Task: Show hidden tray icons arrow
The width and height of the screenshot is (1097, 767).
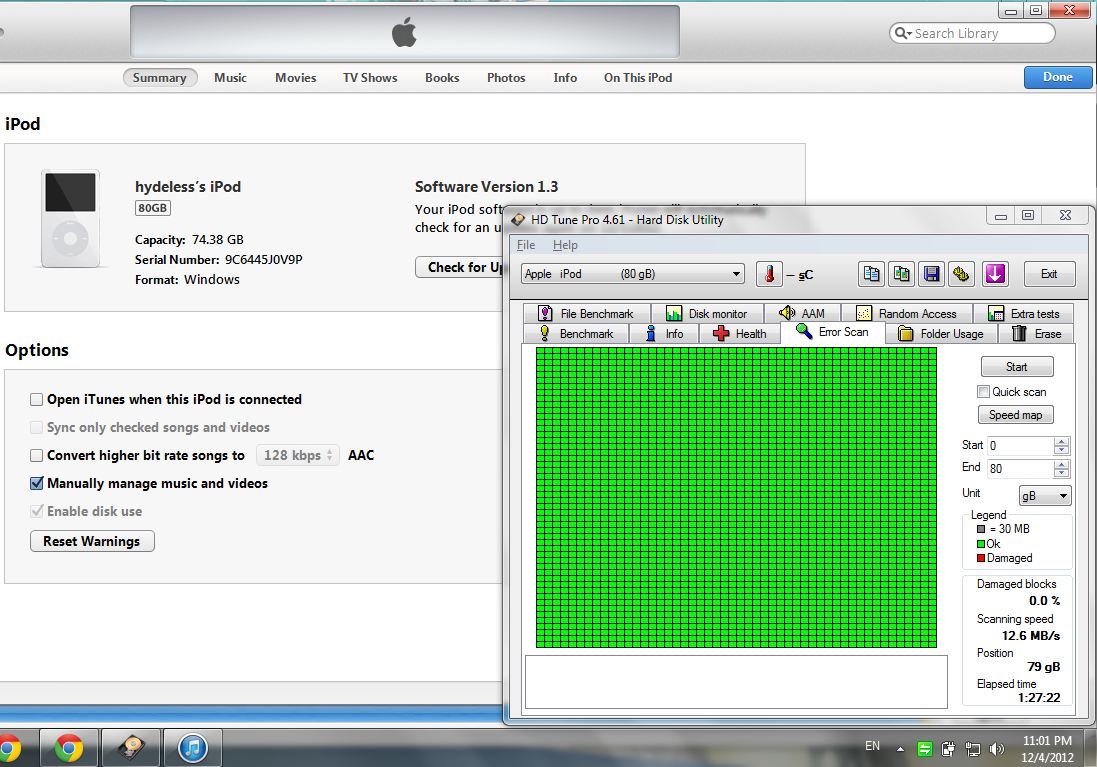Action: point(900,750)
